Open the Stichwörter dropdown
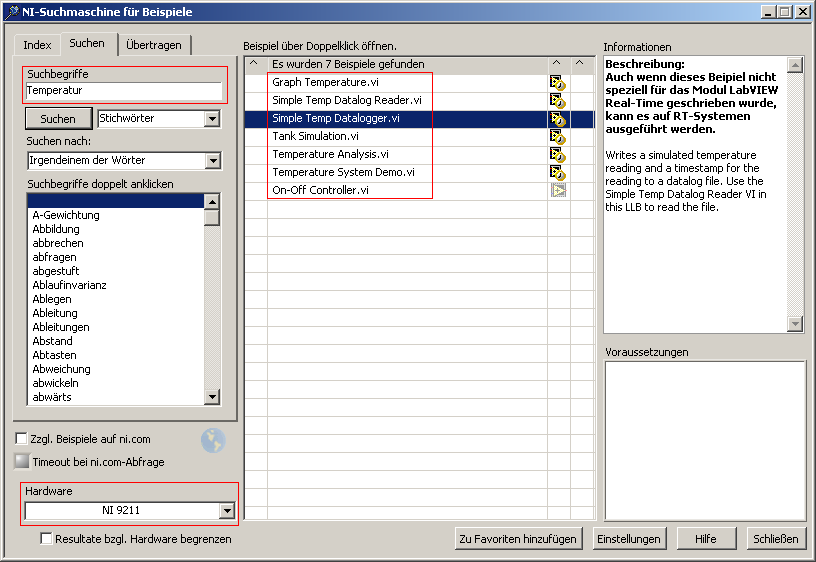 (x=212, y=119)
